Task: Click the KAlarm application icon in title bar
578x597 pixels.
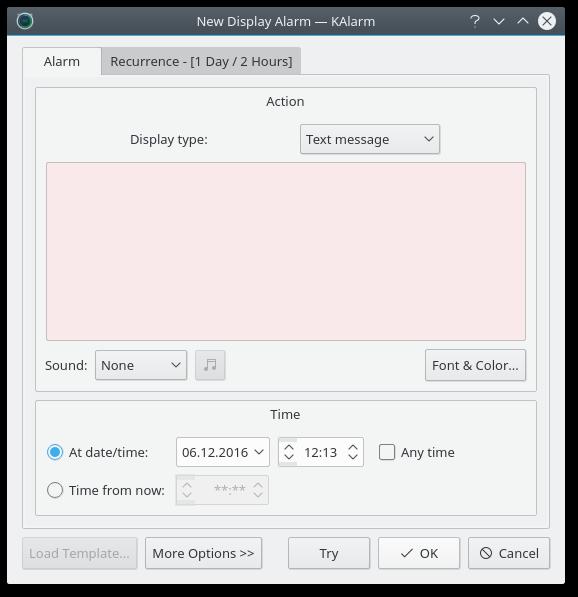Action: click(x=25, y=21)
